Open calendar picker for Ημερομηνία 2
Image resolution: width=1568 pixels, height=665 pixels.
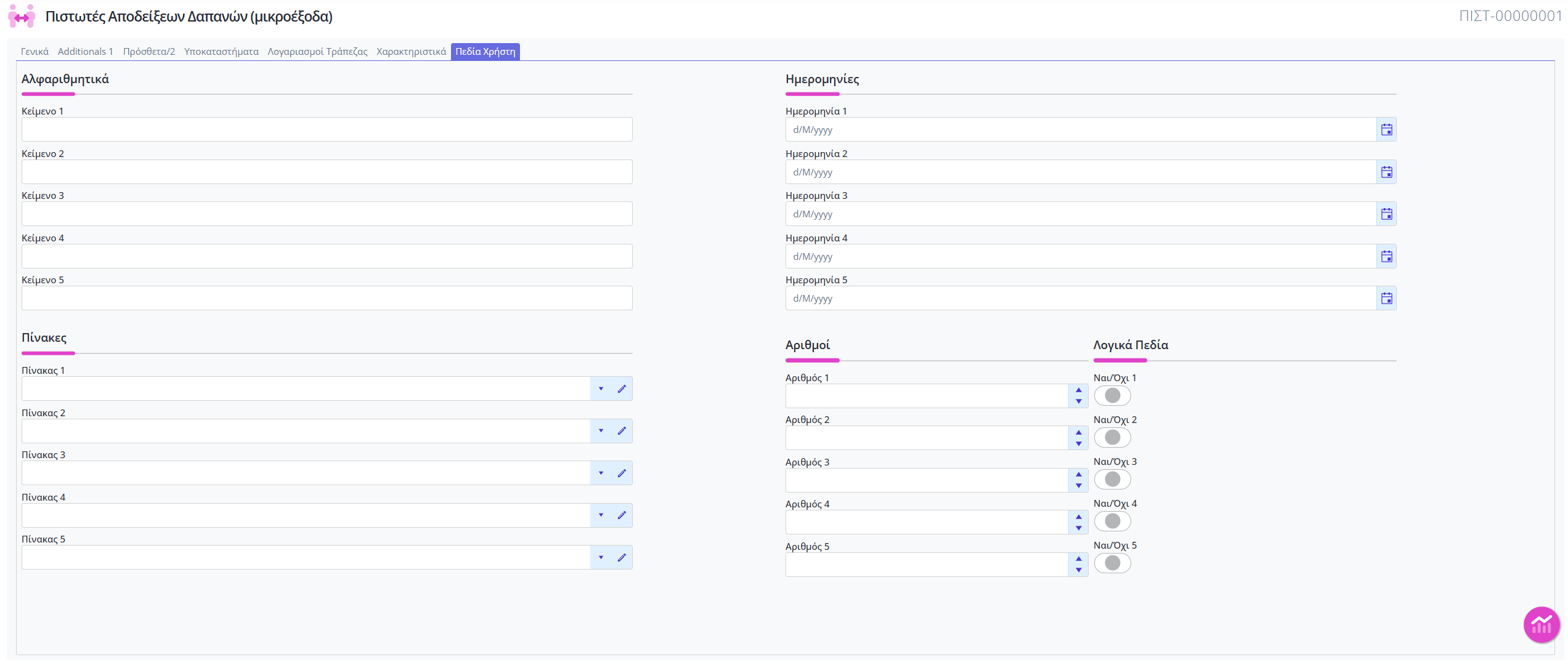(1386, 172)
